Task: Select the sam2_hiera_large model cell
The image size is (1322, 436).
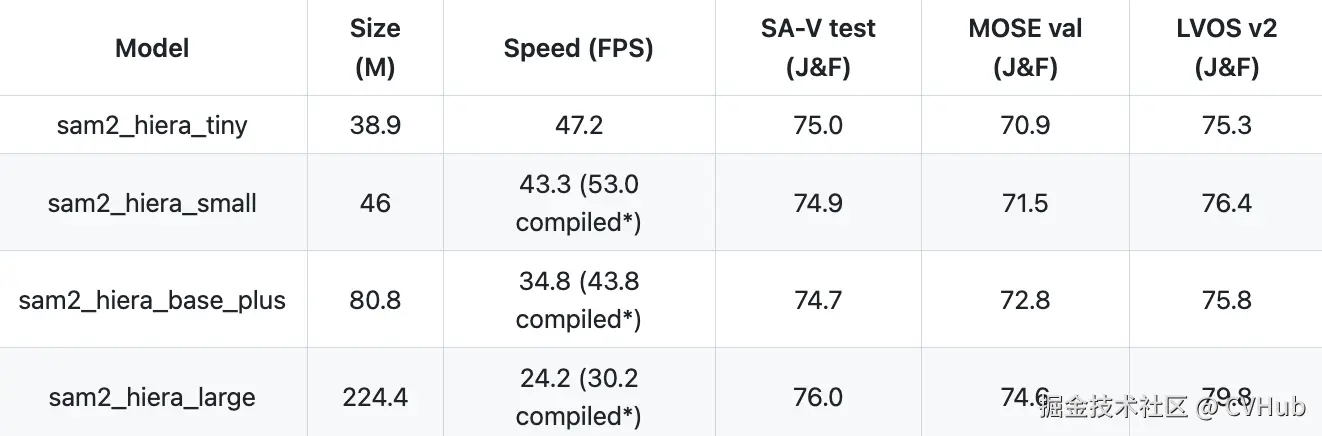Action: 152,397
